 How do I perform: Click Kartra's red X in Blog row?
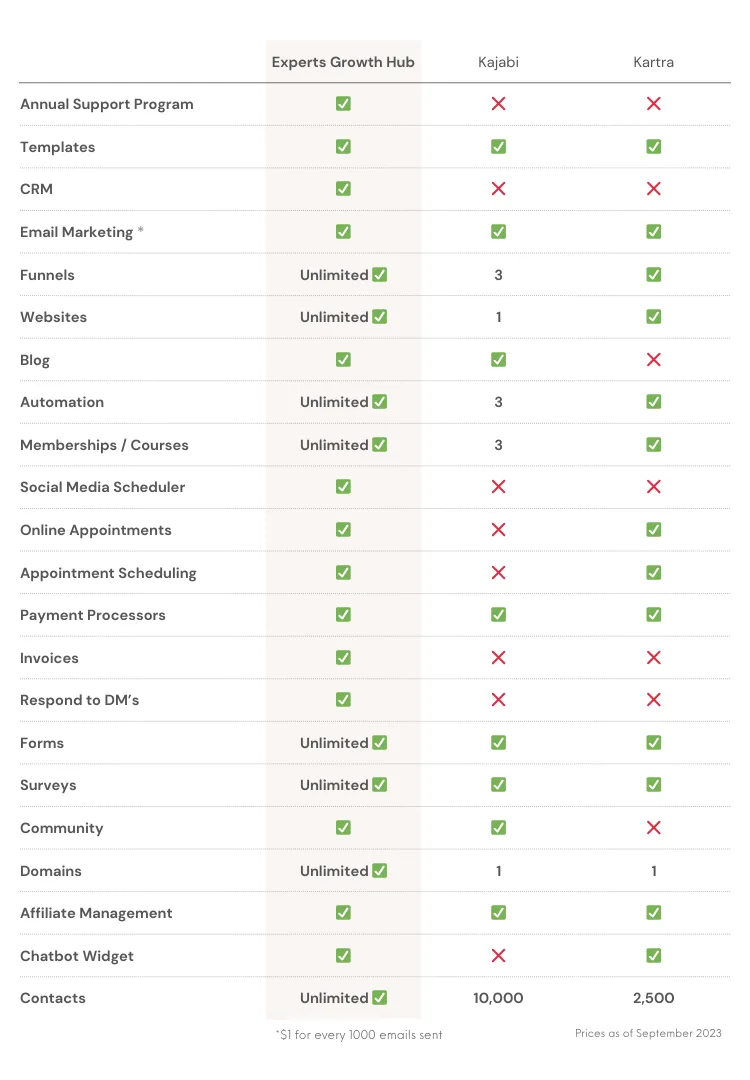(654, 360)
